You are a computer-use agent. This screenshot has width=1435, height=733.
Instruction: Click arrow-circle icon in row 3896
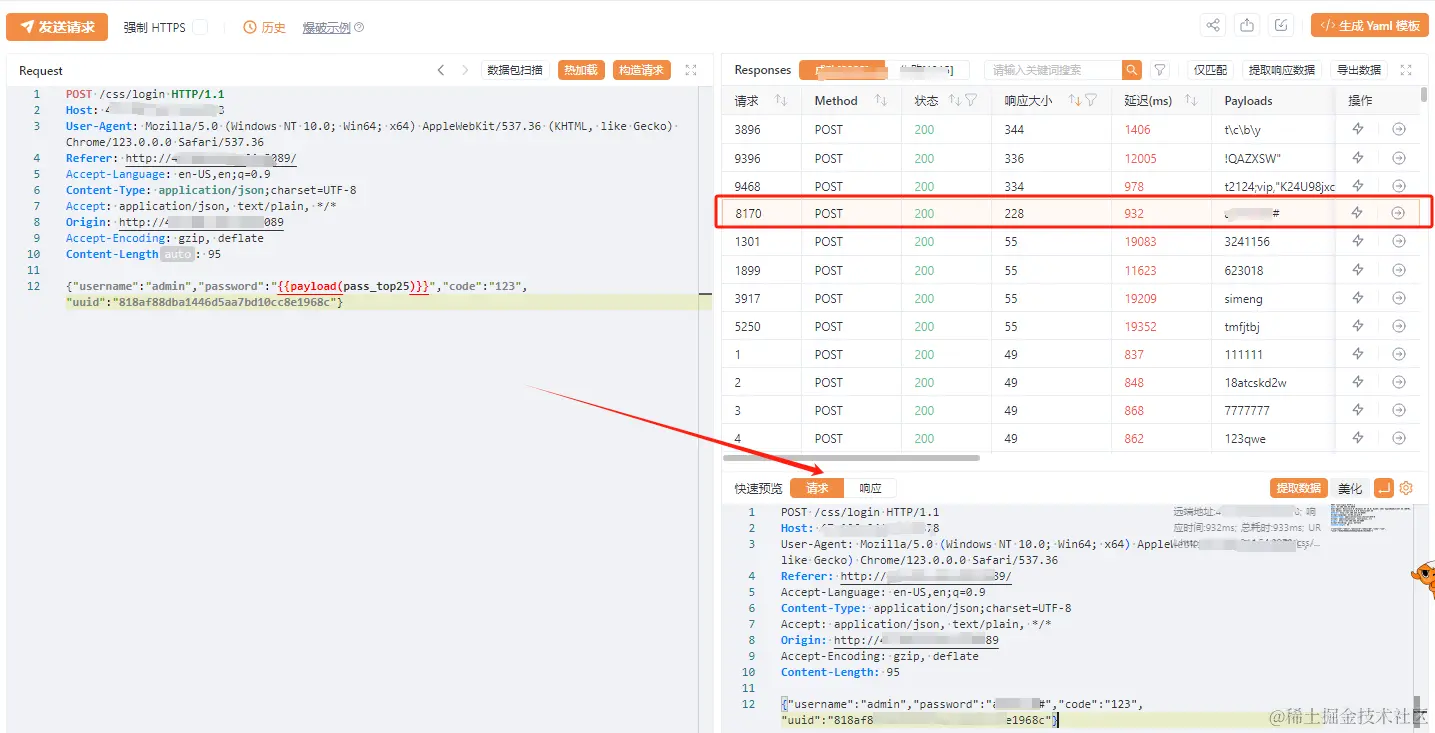1399,129
